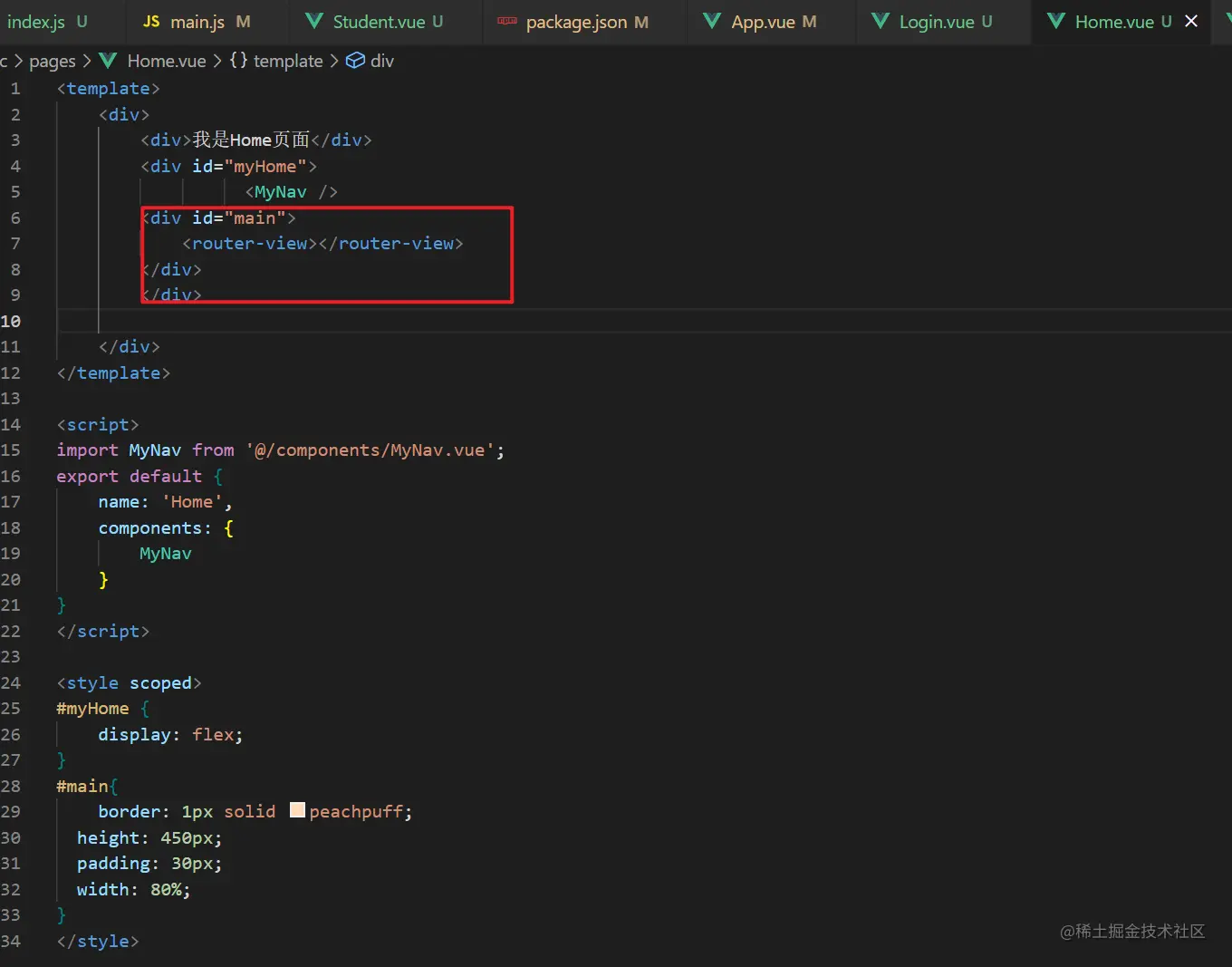
Task: Select the Home.vue tab label
Action: (x=1114, y=22)
